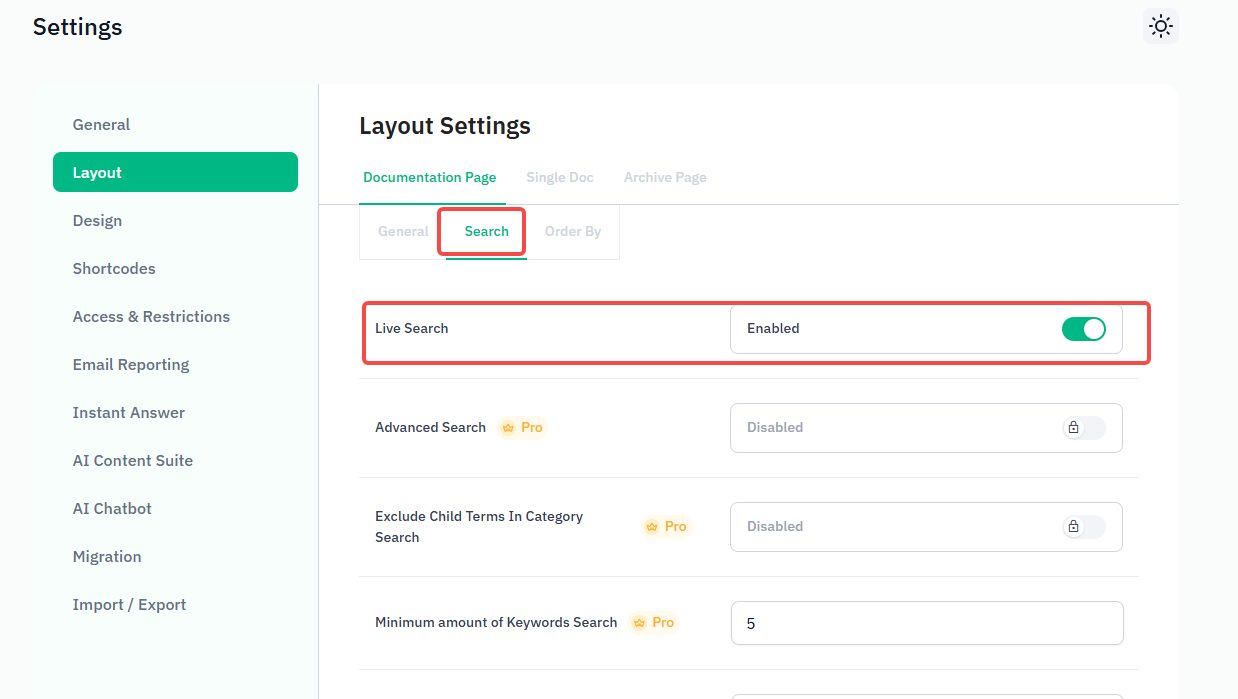Click the Pro badge beside Minimum Keywords Search
The image size is (1238, 699).
[654, 622]
